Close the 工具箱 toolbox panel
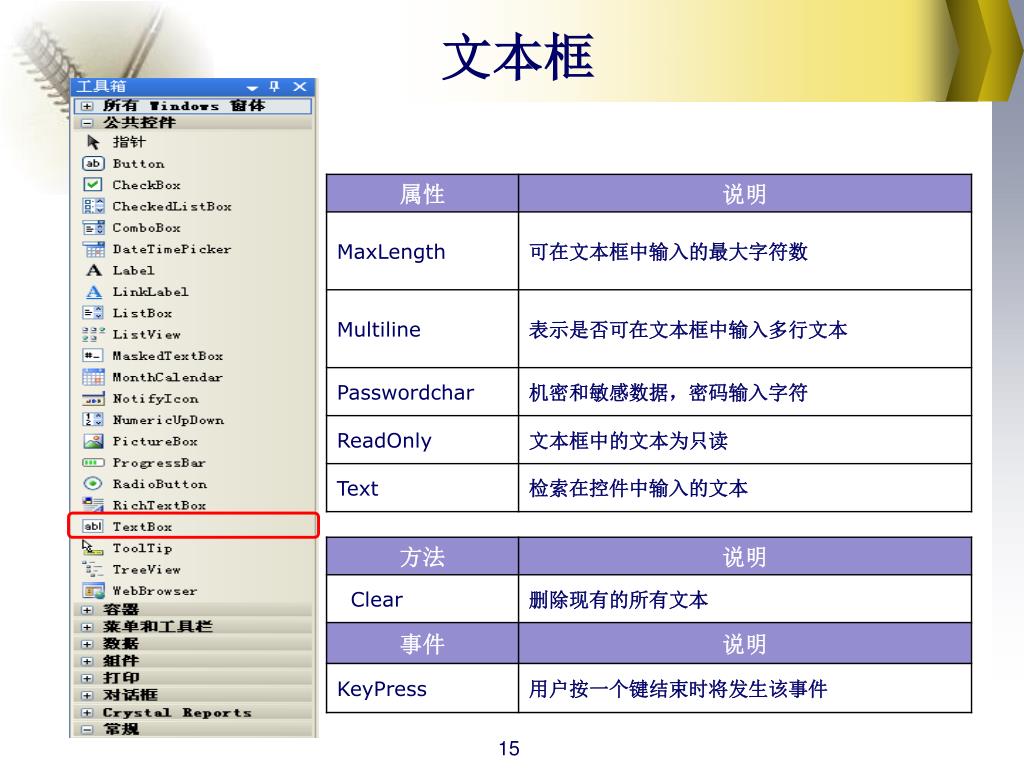The height and width of the screenshot is (768, 1024). [299, 86]
